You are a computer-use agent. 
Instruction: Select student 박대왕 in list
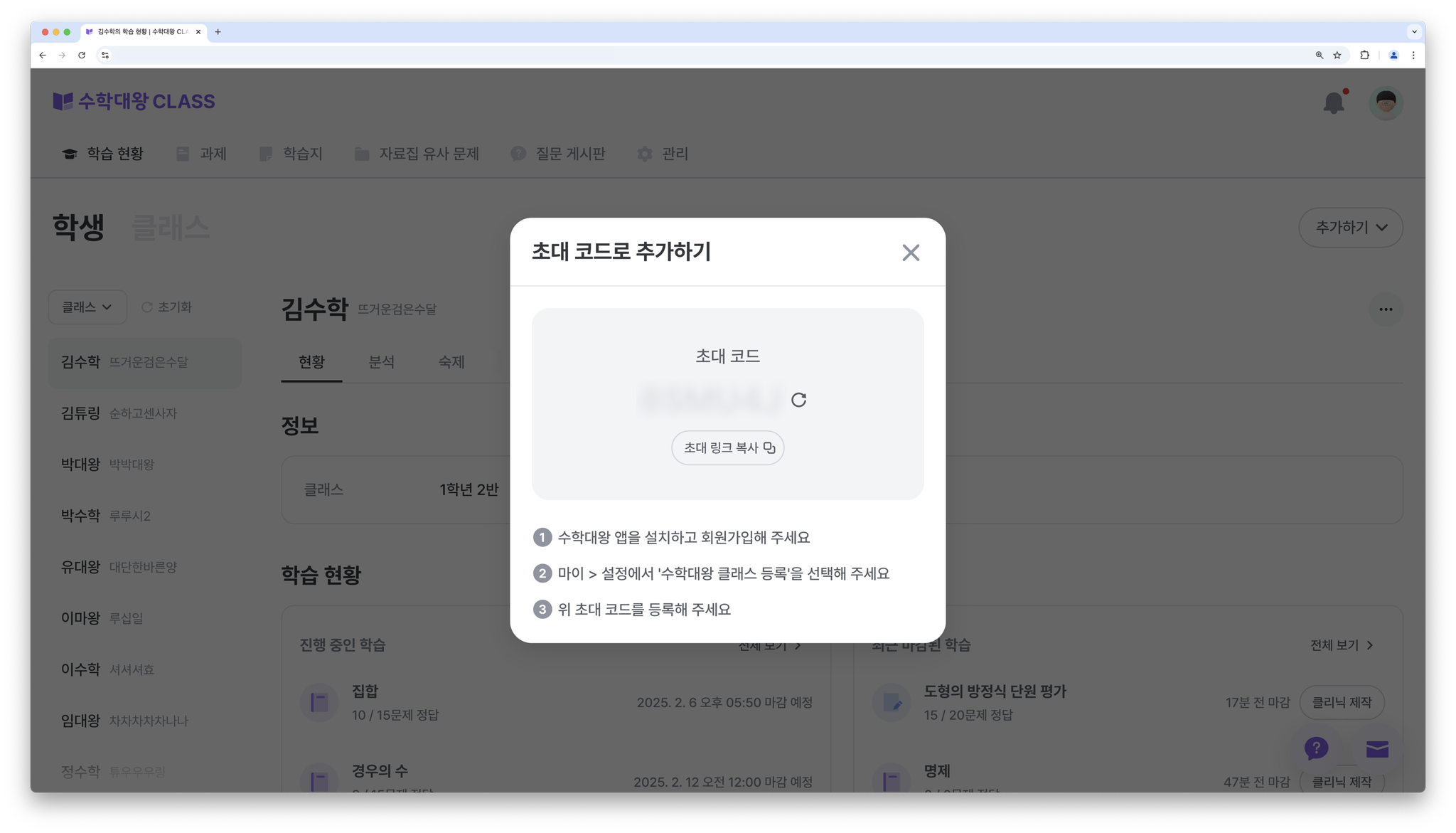145,465
